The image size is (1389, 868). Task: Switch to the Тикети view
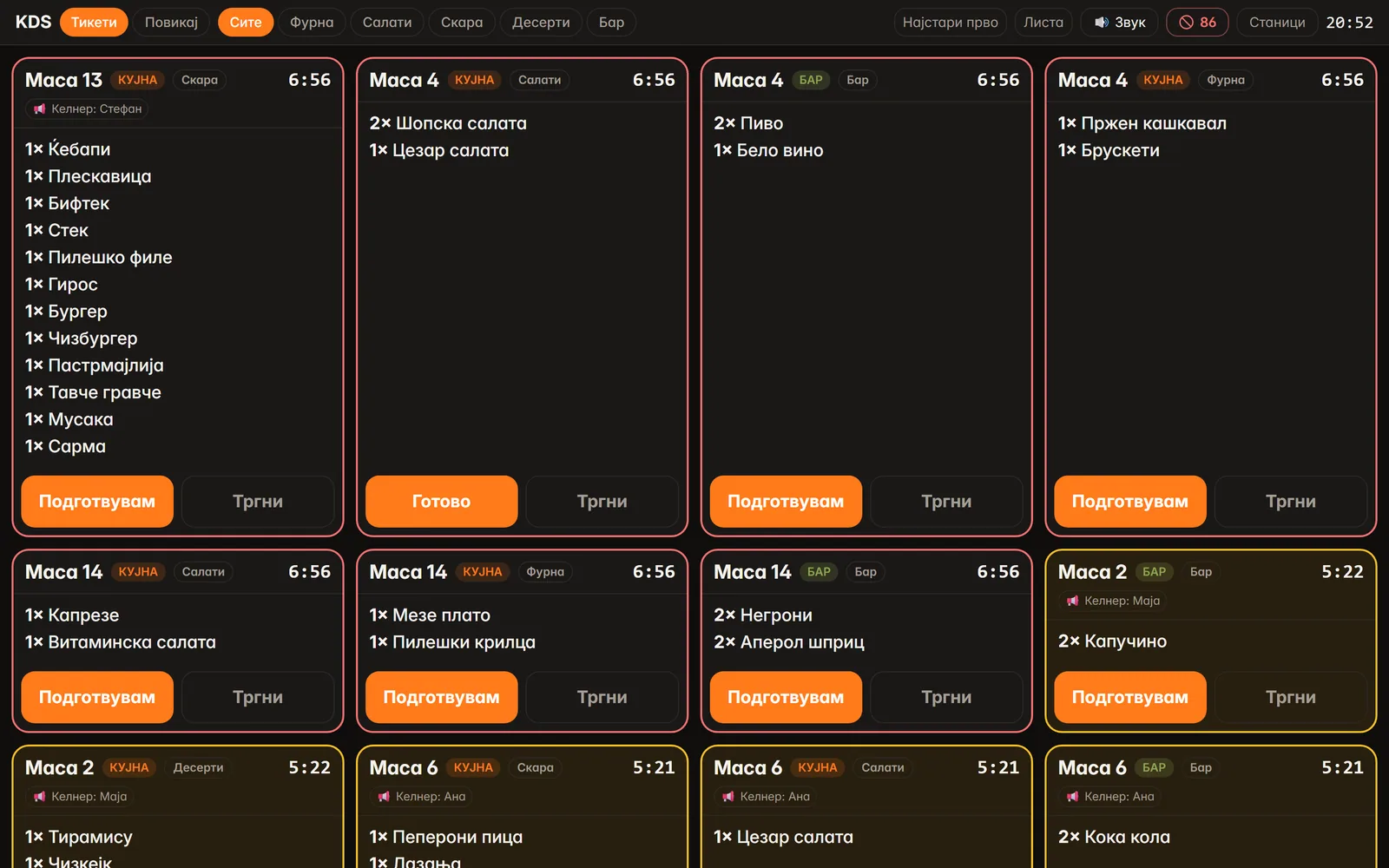(94, 23)
